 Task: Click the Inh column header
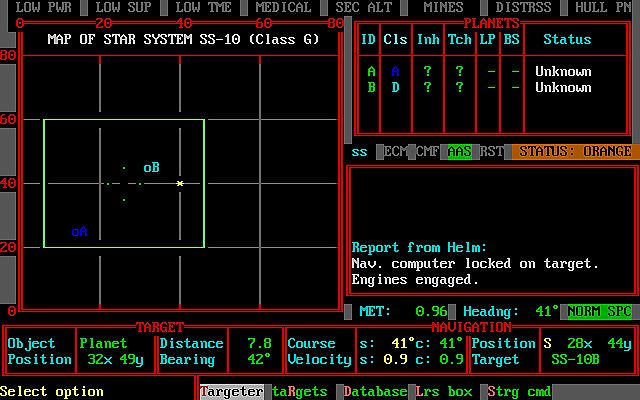428,39
